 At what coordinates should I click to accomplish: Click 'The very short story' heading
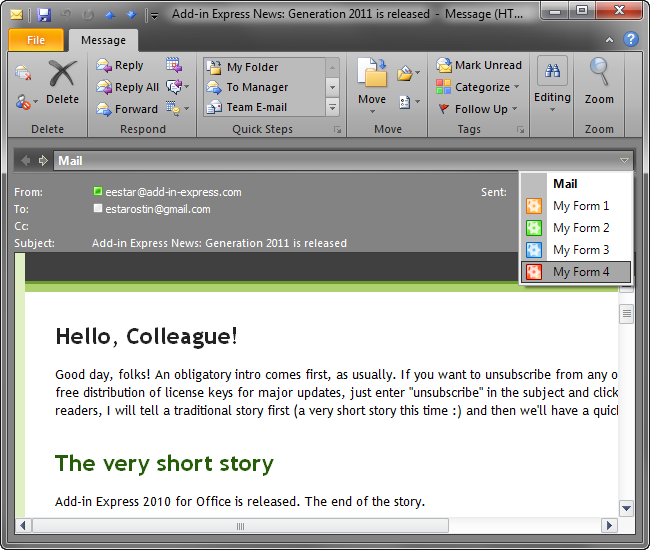[x=164, y=463]
